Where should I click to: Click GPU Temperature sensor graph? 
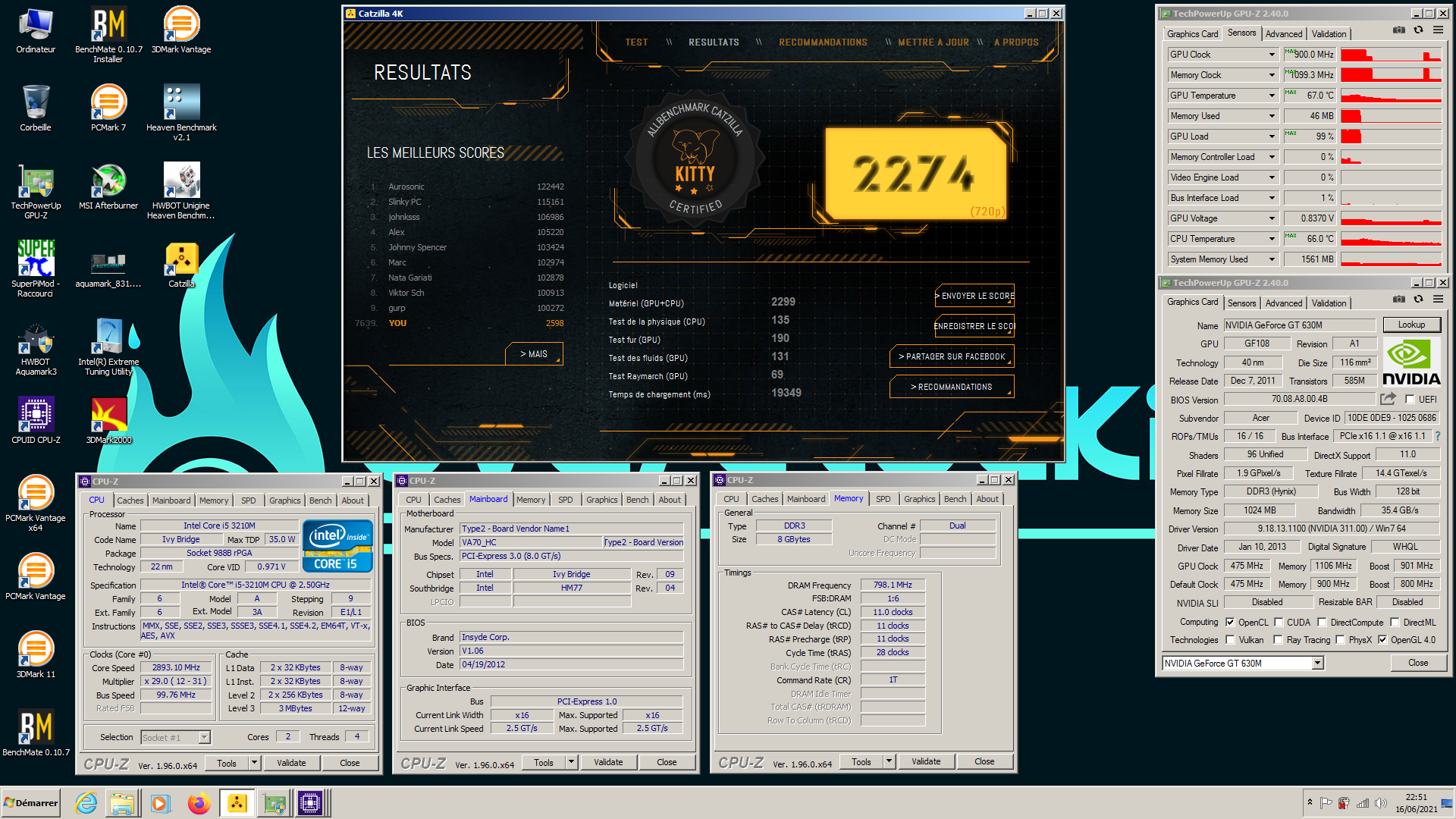coord(1391,96)
